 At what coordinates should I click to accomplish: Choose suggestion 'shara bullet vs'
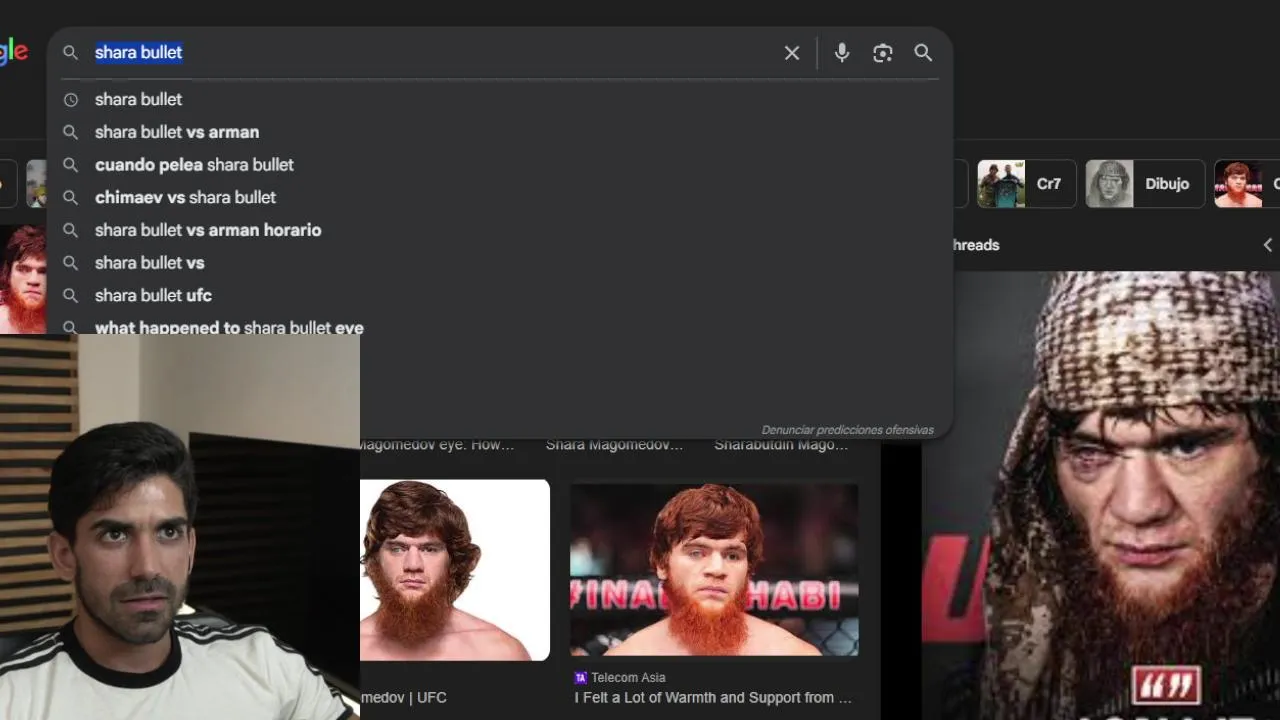[x=500, y=263]
